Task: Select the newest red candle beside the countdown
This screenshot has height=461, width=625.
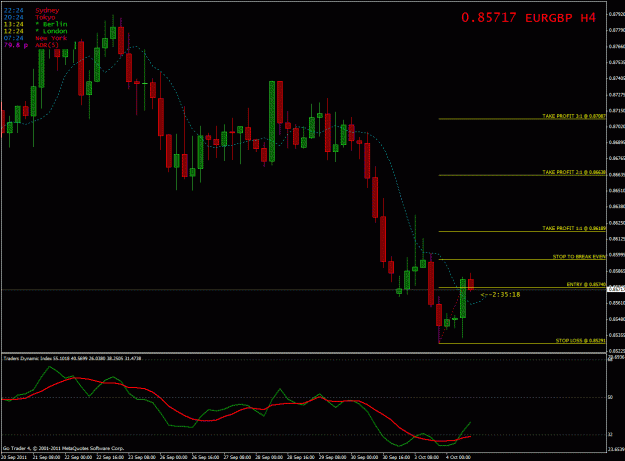Action: point(471,284)
